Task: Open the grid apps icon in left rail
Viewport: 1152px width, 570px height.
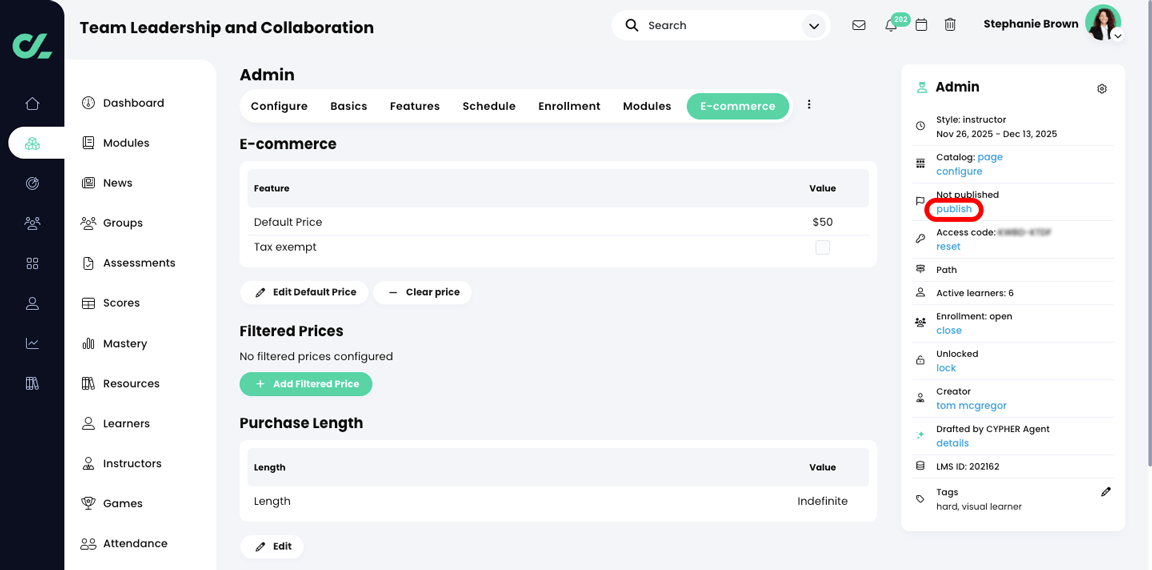Action: pyautogui.click(x=32, y=263)
